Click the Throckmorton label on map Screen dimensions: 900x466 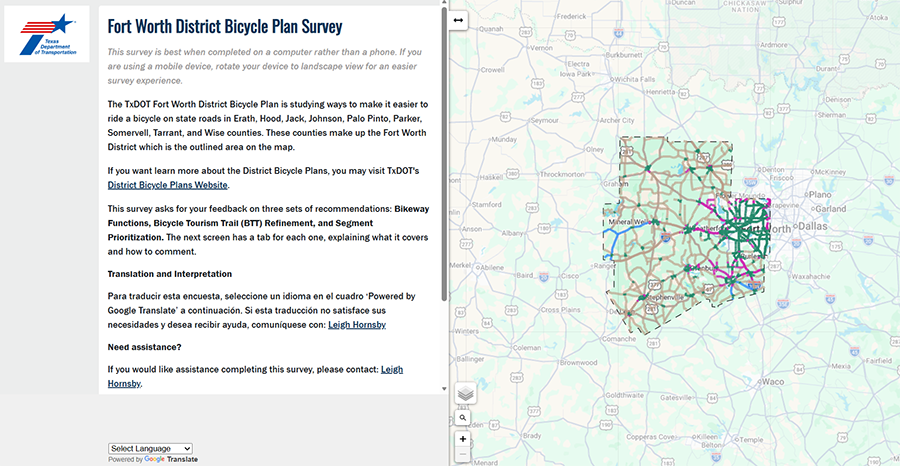(x=561, y=174)
